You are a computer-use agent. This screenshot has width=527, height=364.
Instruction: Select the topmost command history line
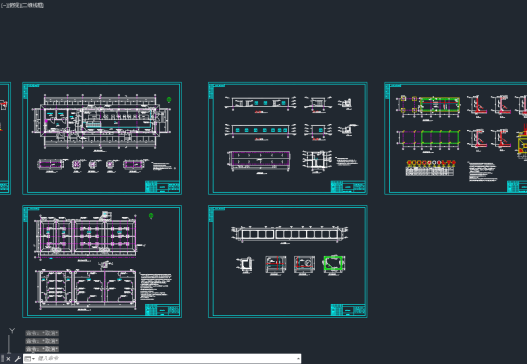(x=42, y=333)
